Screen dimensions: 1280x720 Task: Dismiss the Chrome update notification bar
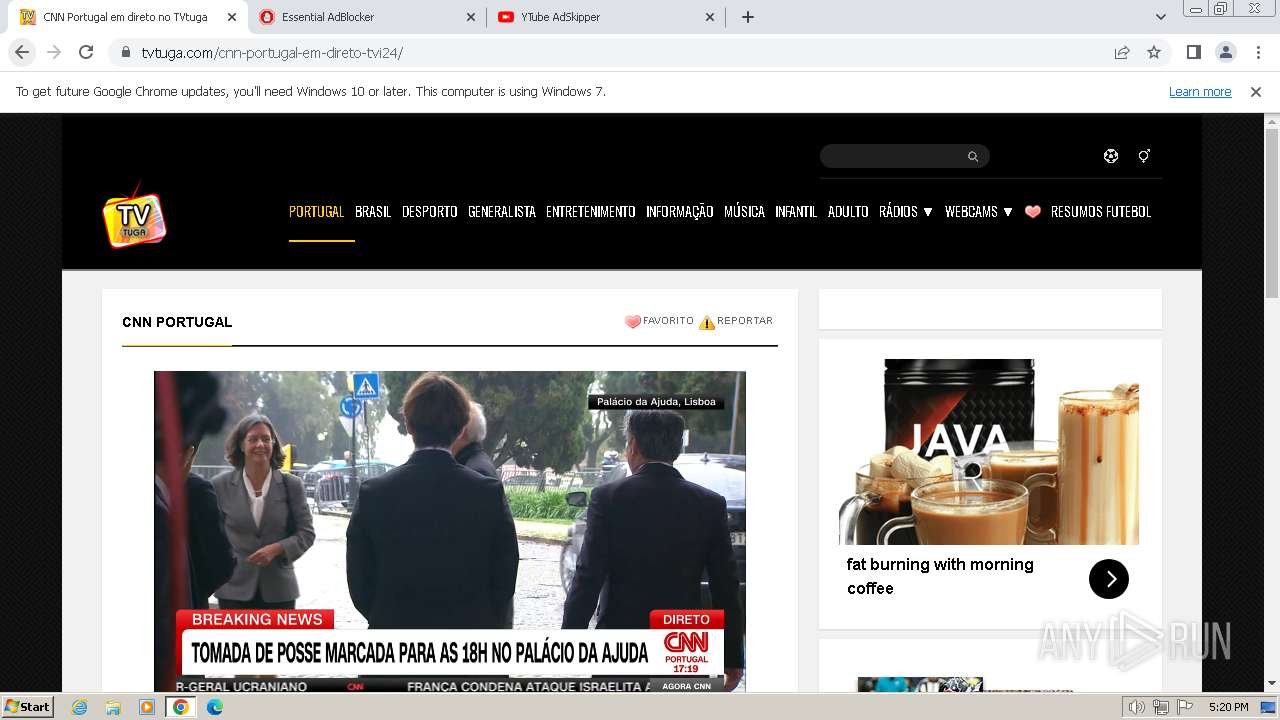1256,92
